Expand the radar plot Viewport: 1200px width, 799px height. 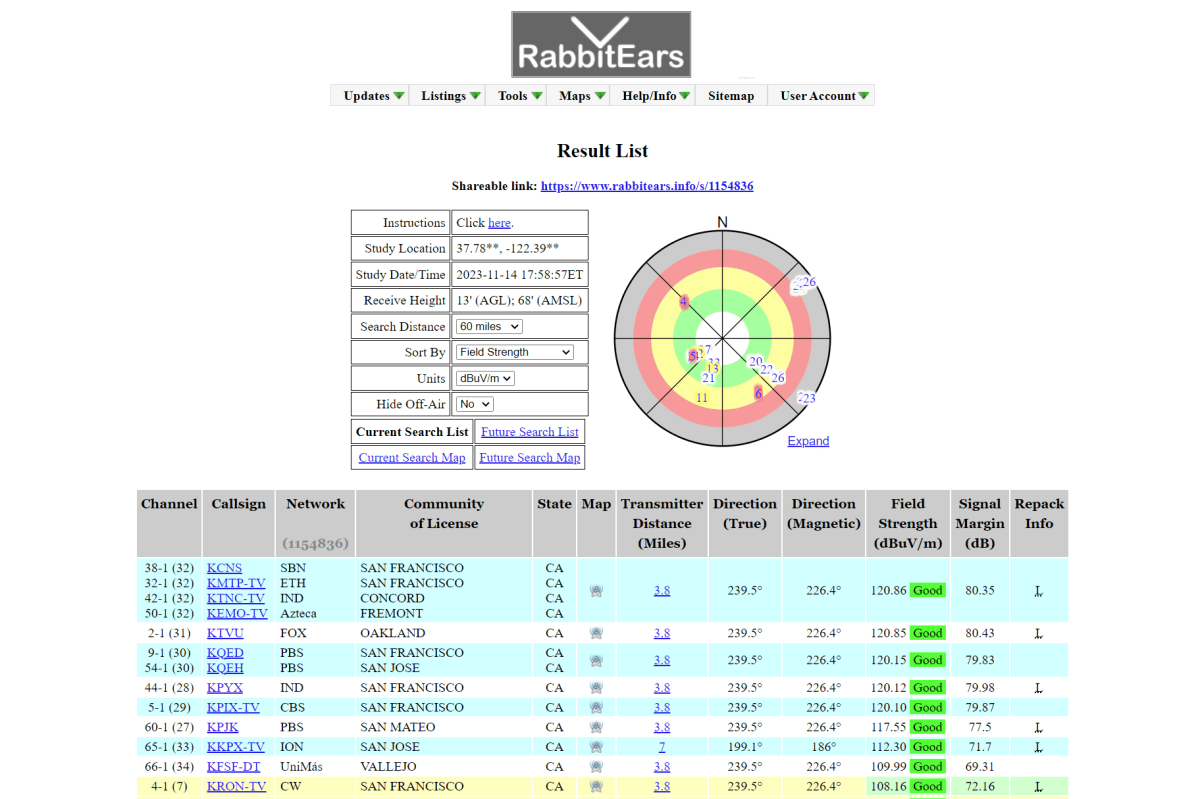coord(808,441)
